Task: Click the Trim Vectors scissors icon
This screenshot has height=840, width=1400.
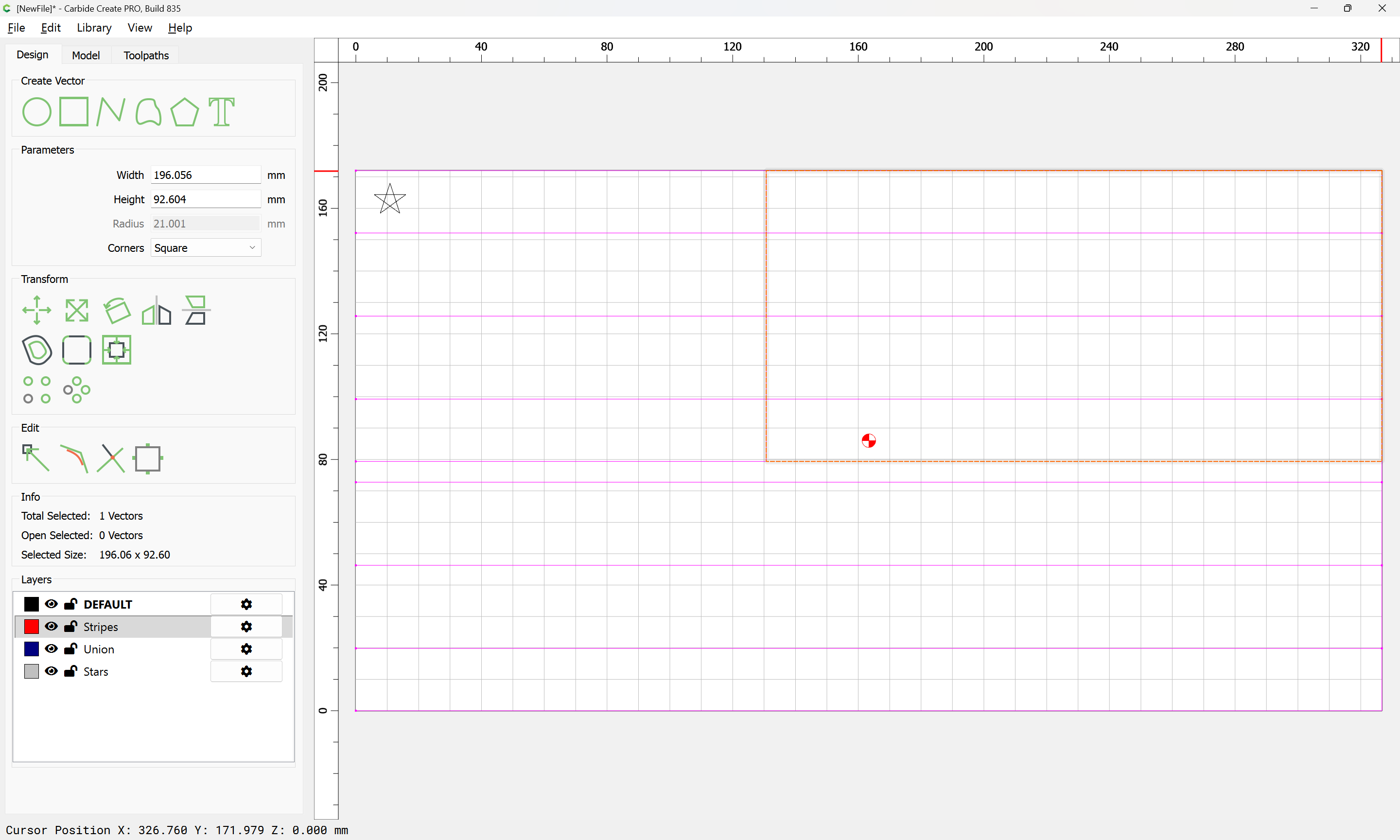Action: click(111, 458)
